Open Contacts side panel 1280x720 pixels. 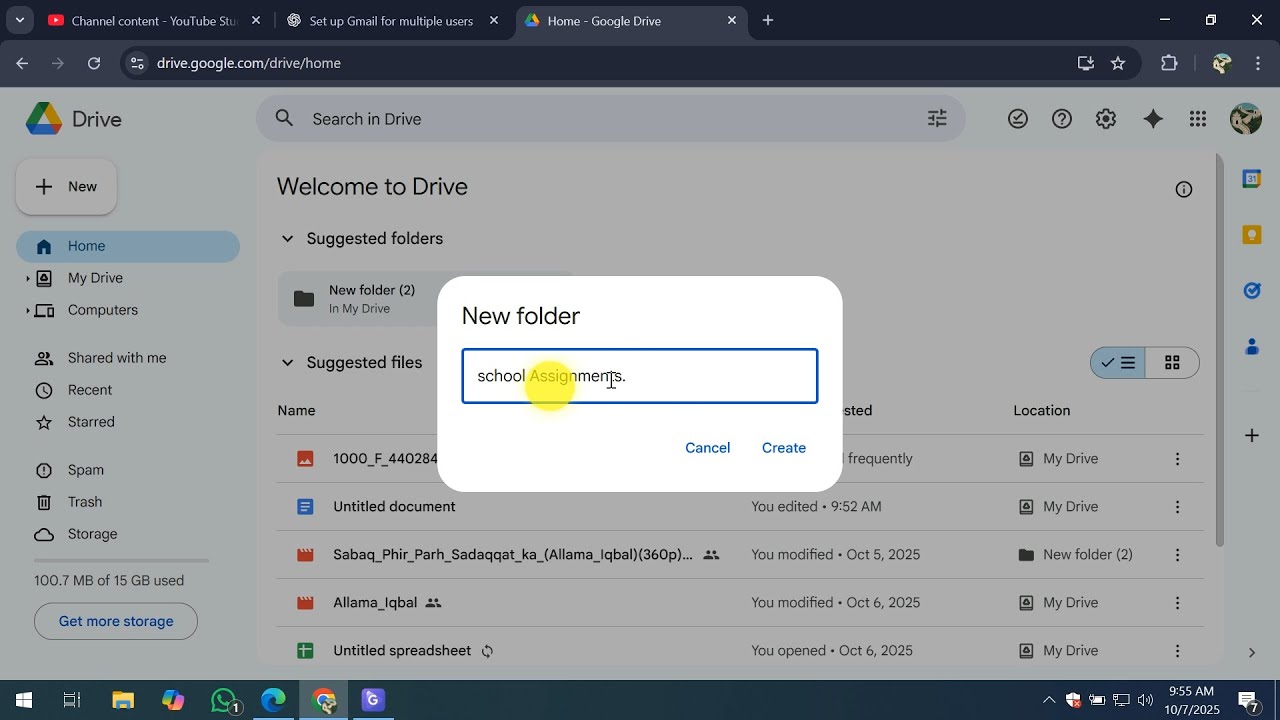point(1252,347)
